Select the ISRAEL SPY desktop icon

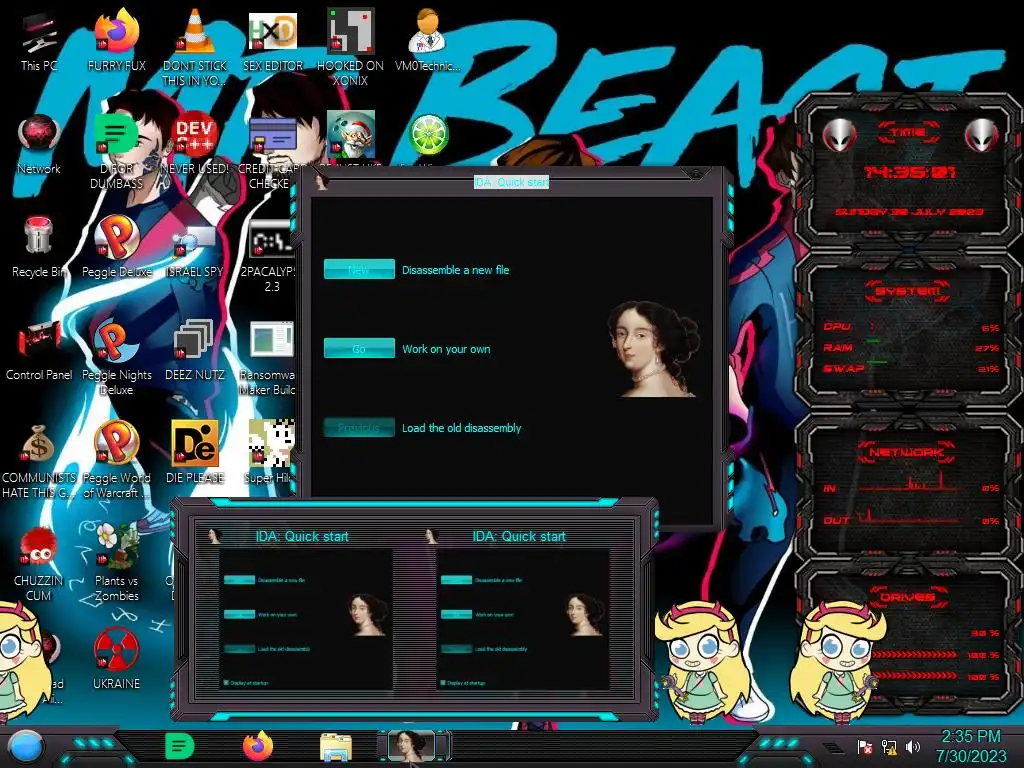[195, 247]
